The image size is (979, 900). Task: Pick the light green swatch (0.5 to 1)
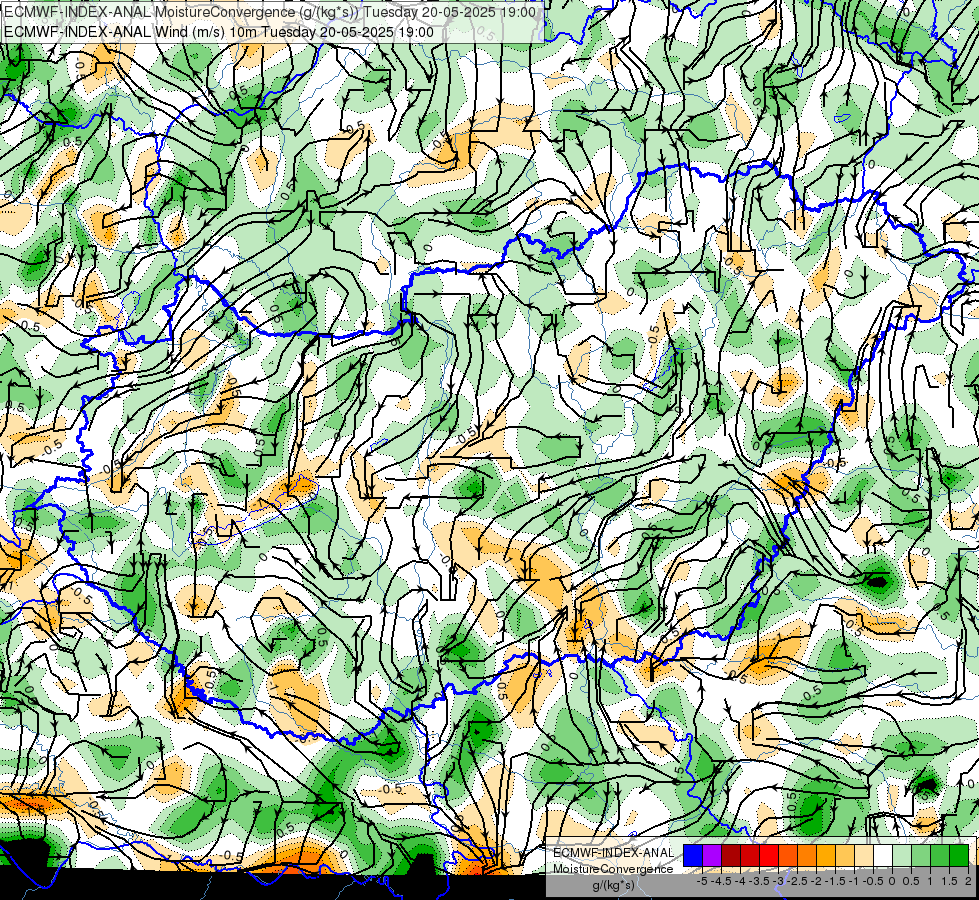click(x=921, y=856)
